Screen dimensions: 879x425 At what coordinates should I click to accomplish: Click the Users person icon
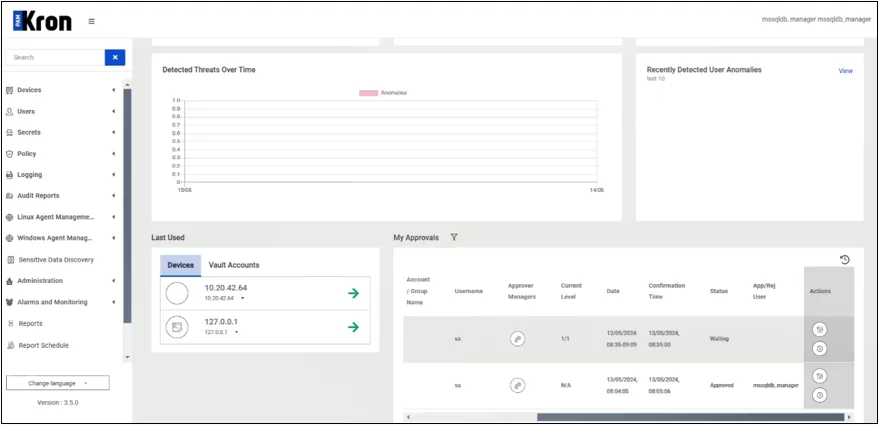pyautogui.click(x=10, y=111)
